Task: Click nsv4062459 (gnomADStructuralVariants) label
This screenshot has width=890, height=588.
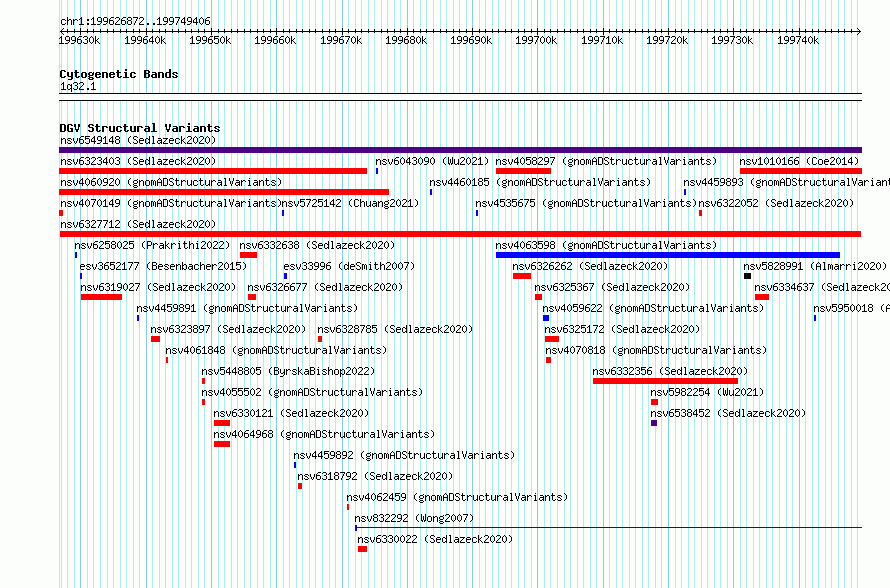Action: pos(457,497)
